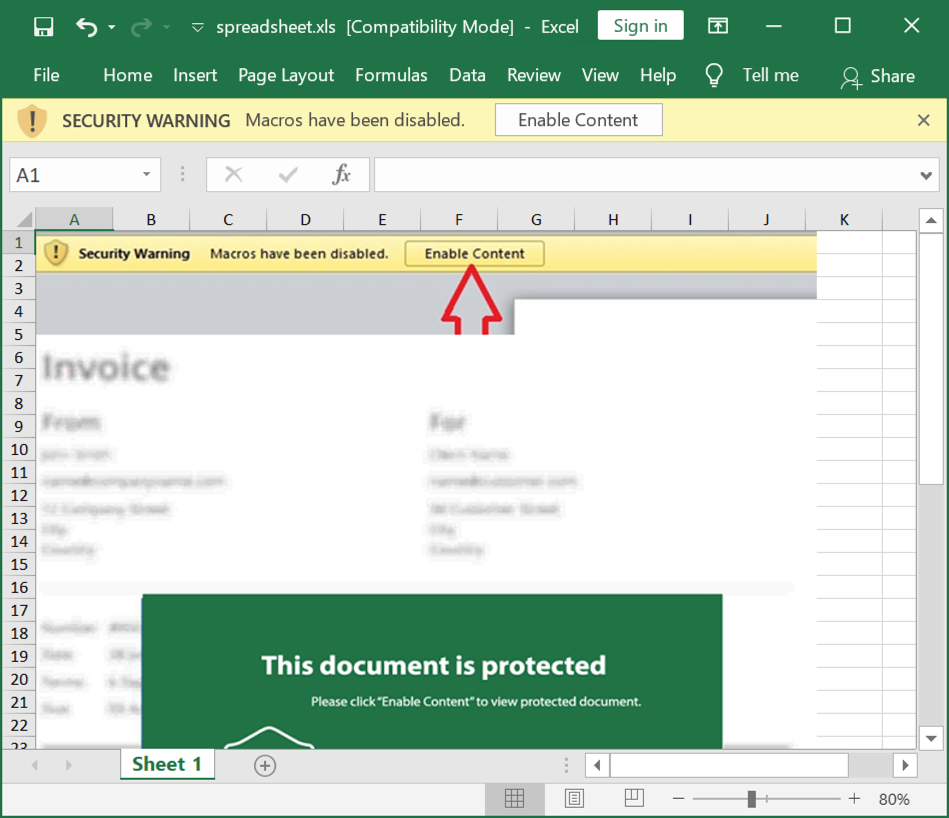Image resolution: width=949 pixels, height=818 pixels.
Task: Cancel formula entry with the X icon
Action: pos(234,175)
